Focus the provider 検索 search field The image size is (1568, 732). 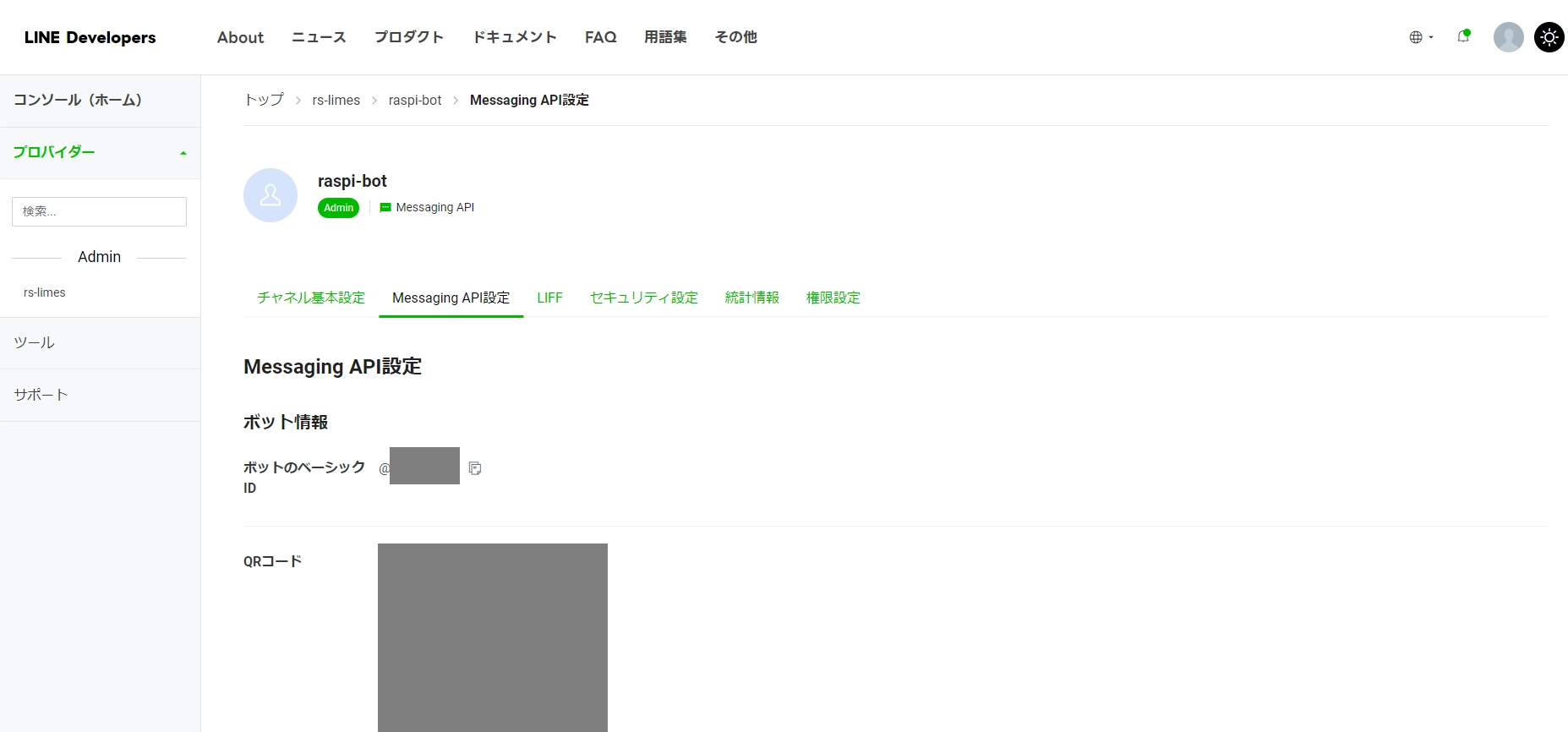coord(99,211)
